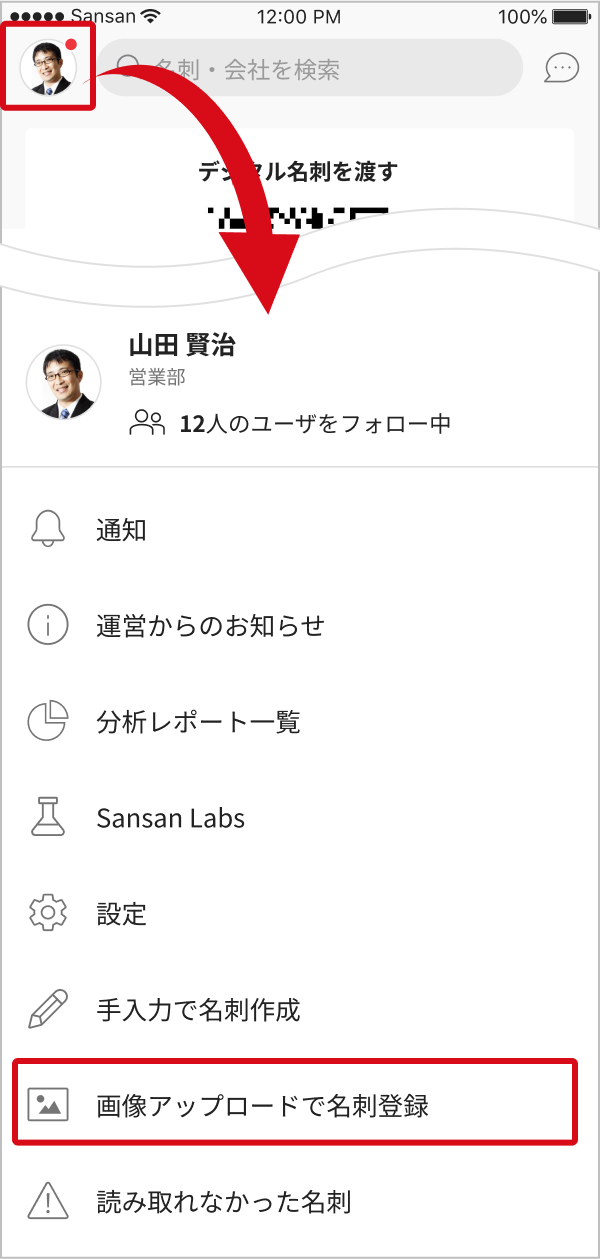Image resolution: width=600 pixels, height=1259 pixels.
Task: Open 読み取れなかった名刺 list
Action: pos(224,1201)
